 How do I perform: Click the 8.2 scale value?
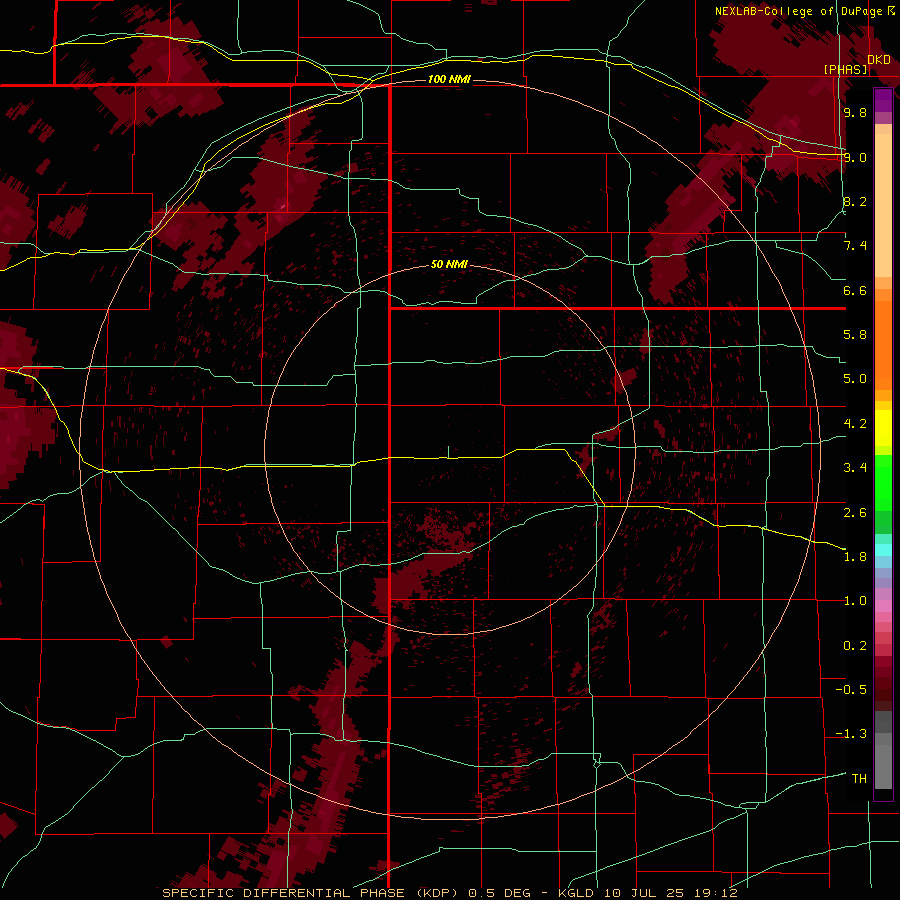[855, 201]
